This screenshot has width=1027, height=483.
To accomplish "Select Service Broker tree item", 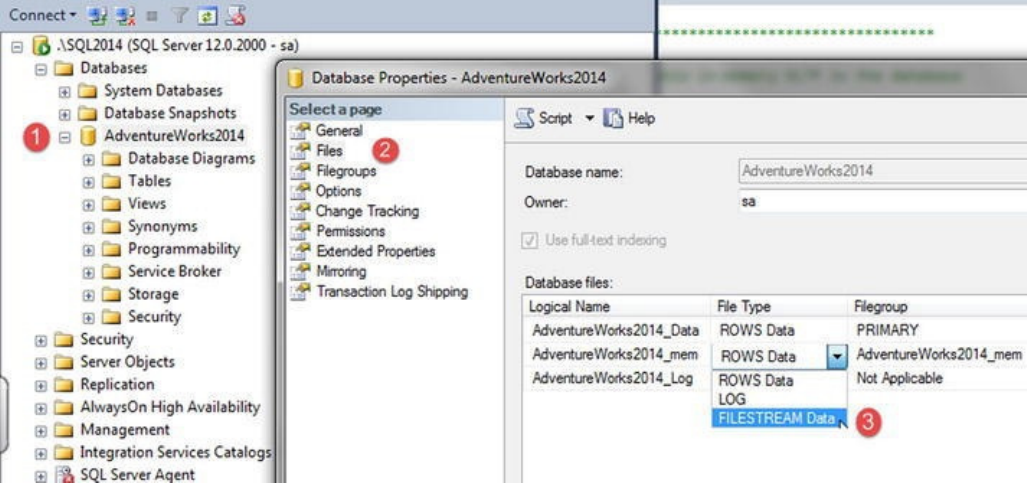I will [x=174, y=271].
